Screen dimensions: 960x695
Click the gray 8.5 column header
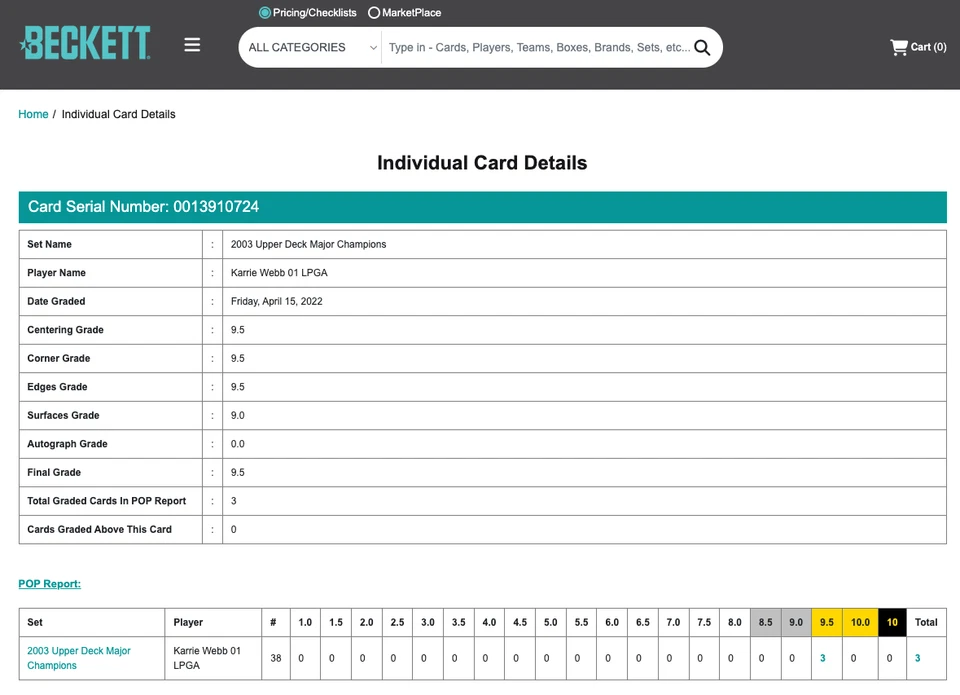point(765,622)
